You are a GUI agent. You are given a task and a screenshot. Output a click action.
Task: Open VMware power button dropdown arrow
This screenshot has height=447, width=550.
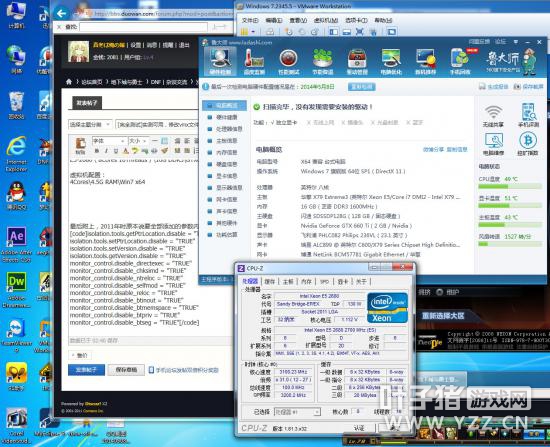click(253, 32)
